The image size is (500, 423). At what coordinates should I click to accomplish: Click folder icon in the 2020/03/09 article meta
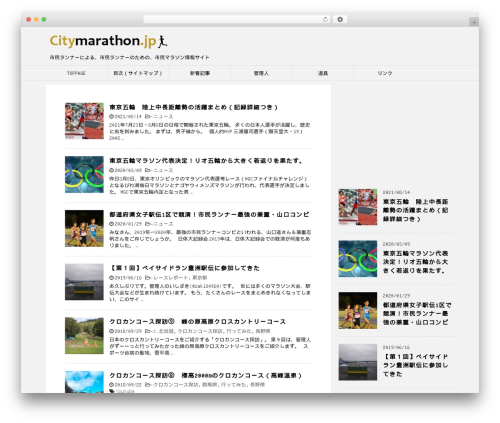coord(147,170)
